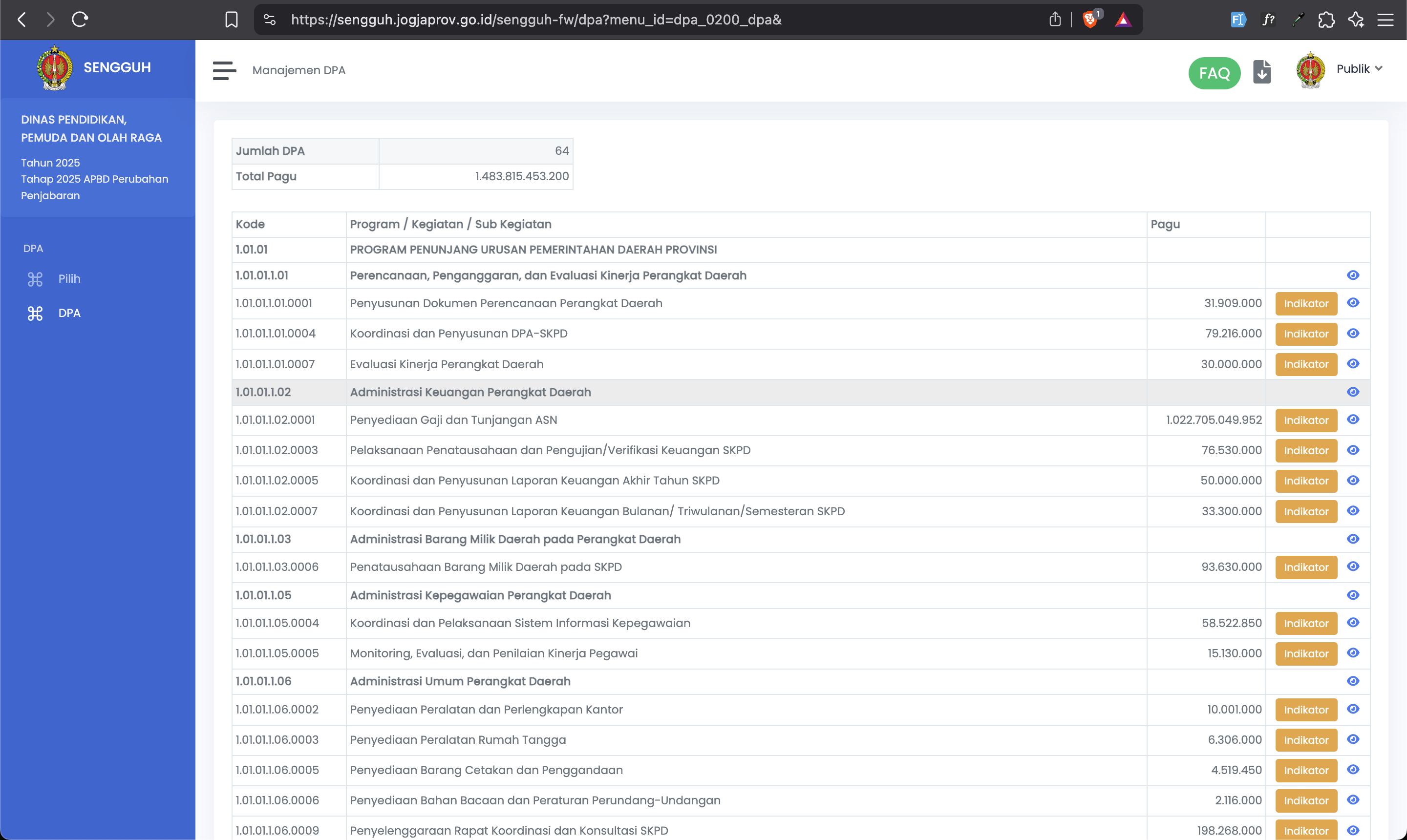Open Indikator for Penatausahaan Barang Milik Daerah
Screen dimensions: 1407x840
pyautogui.click(x=1306, y=568)
